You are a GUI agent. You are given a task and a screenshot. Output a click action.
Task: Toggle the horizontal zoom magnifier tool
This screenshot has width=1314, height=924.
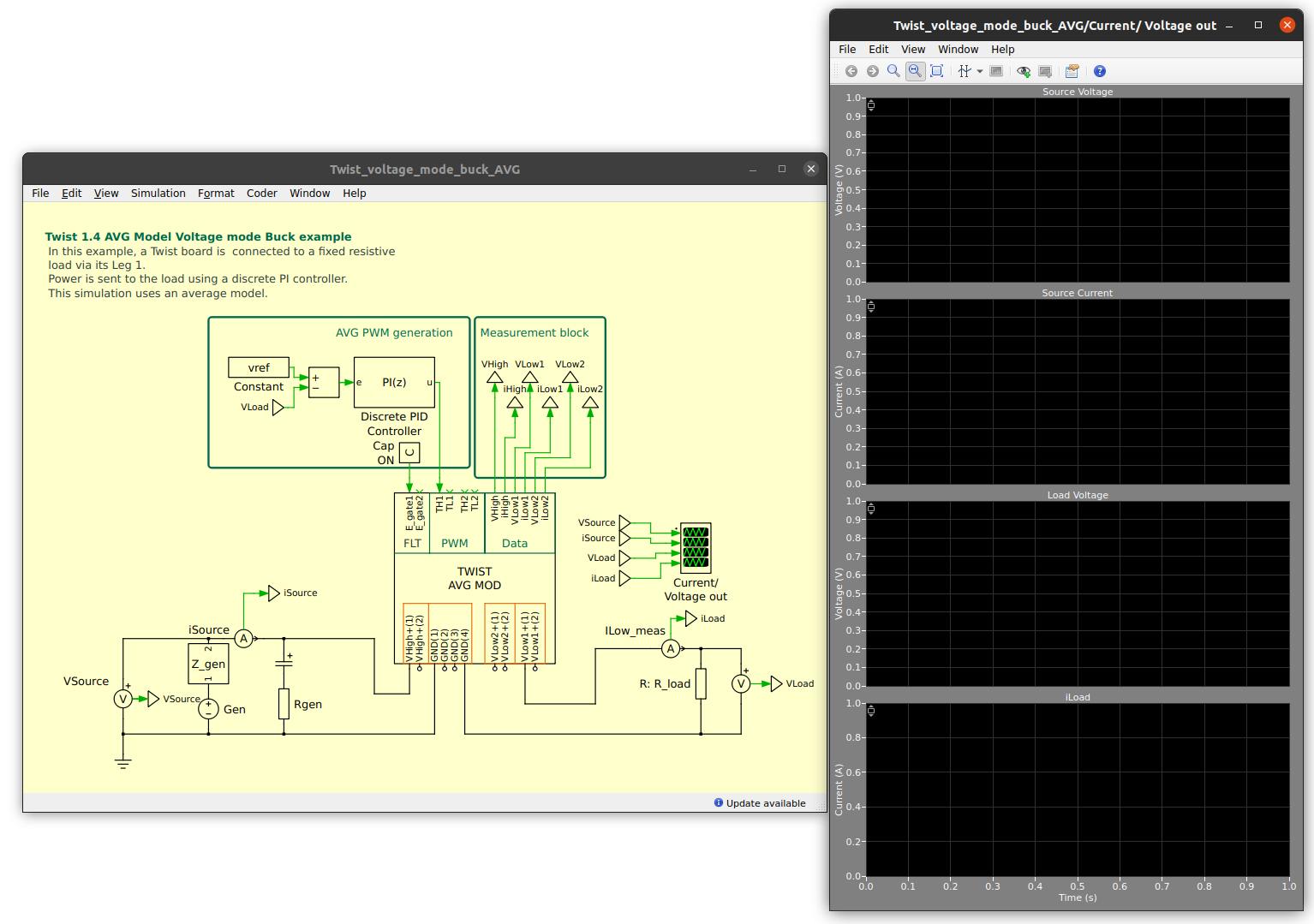coord(915,71)
